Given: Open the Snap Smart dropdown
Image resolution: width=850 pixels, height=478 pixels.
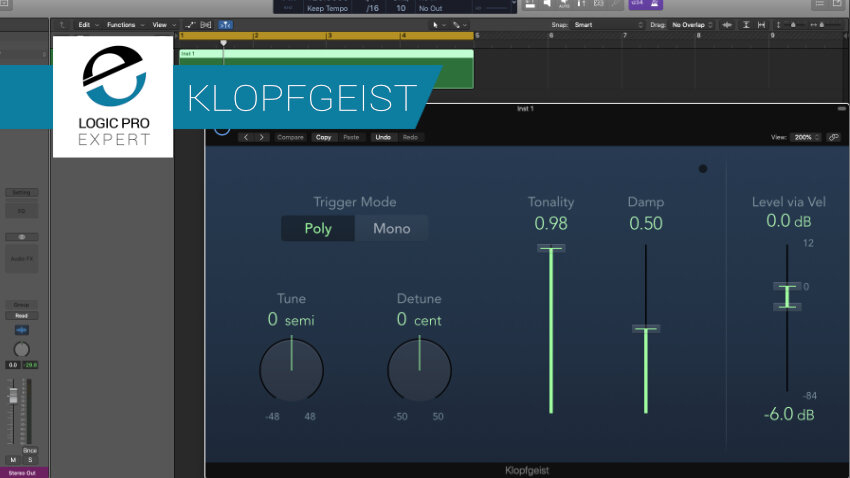Looking at the screenshot, I should [x=608, y=25].
